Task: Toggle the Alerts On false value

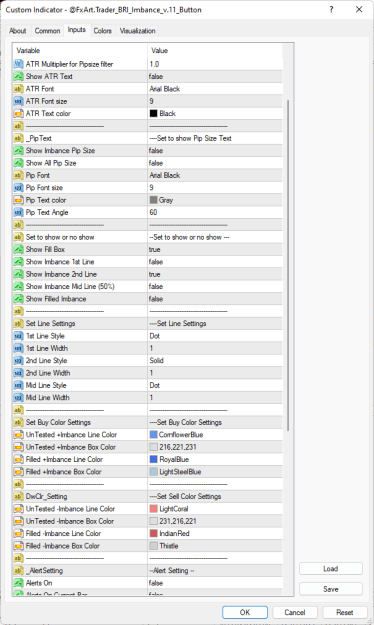Action: [x=215, y=583]
